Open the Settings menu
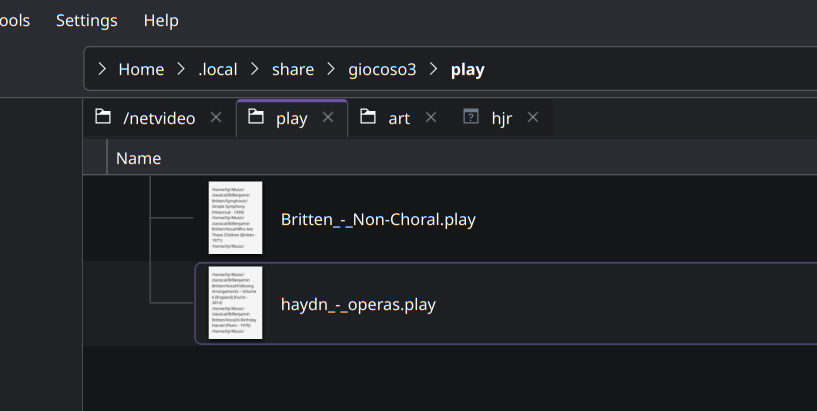817x411 pixels. 86,20
